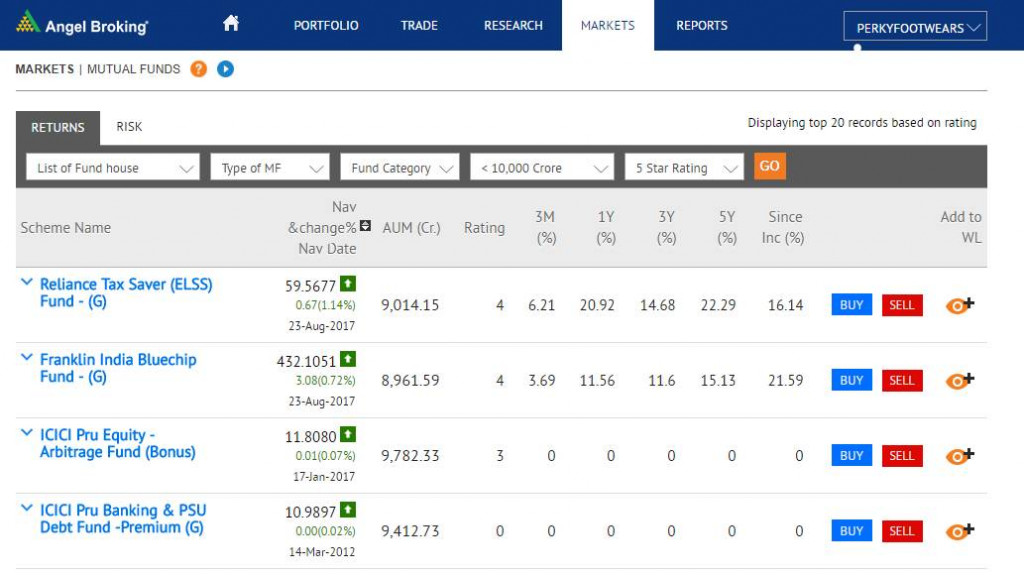Open the List of Fund house dropdown

[x=112, y=168]
